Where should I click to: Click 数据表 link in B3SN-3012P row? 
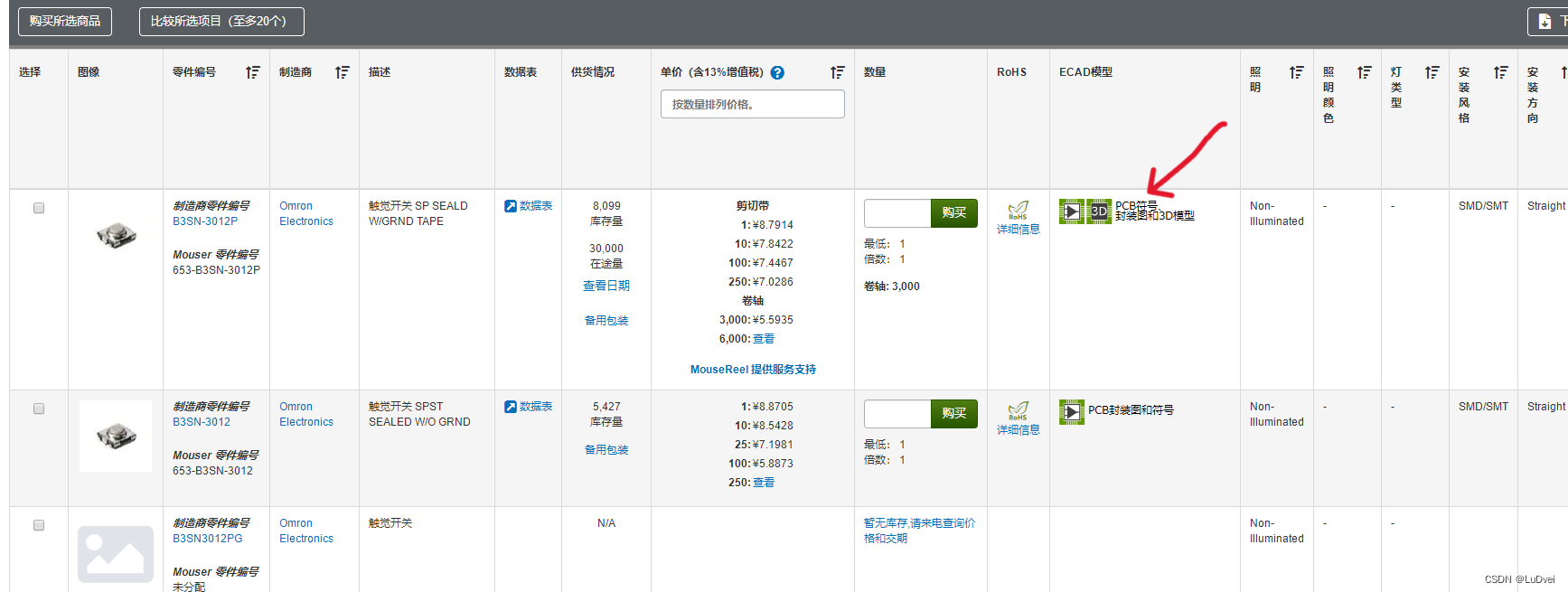pyautogui.click(x=536, y=206)
